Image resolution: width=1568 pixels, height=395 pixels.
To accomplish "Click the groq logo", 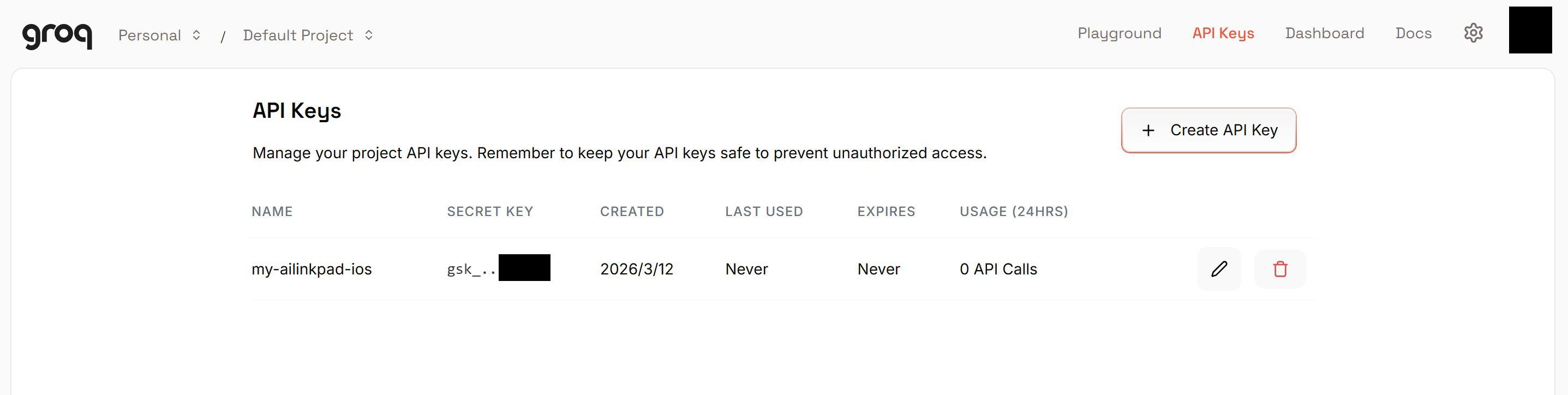I will tap(57, 35).
